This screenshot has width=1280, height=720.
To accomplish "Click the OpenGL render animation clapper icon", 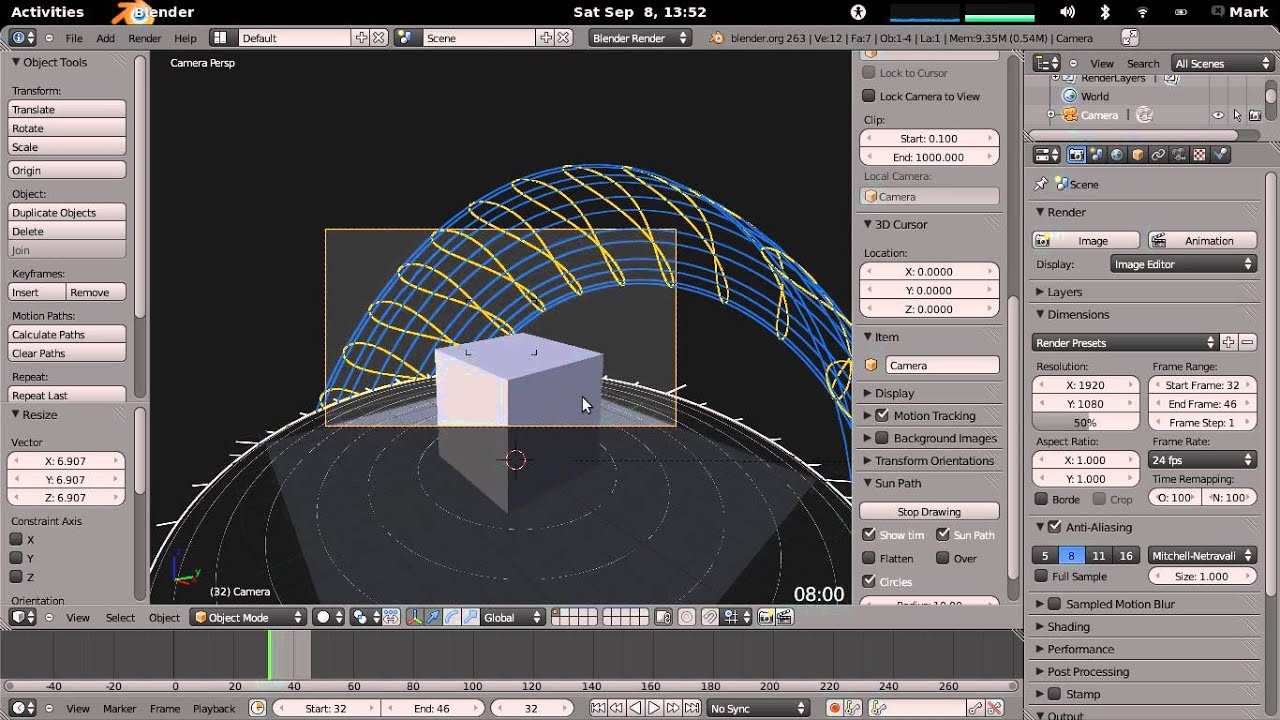I will click(785, 617).
